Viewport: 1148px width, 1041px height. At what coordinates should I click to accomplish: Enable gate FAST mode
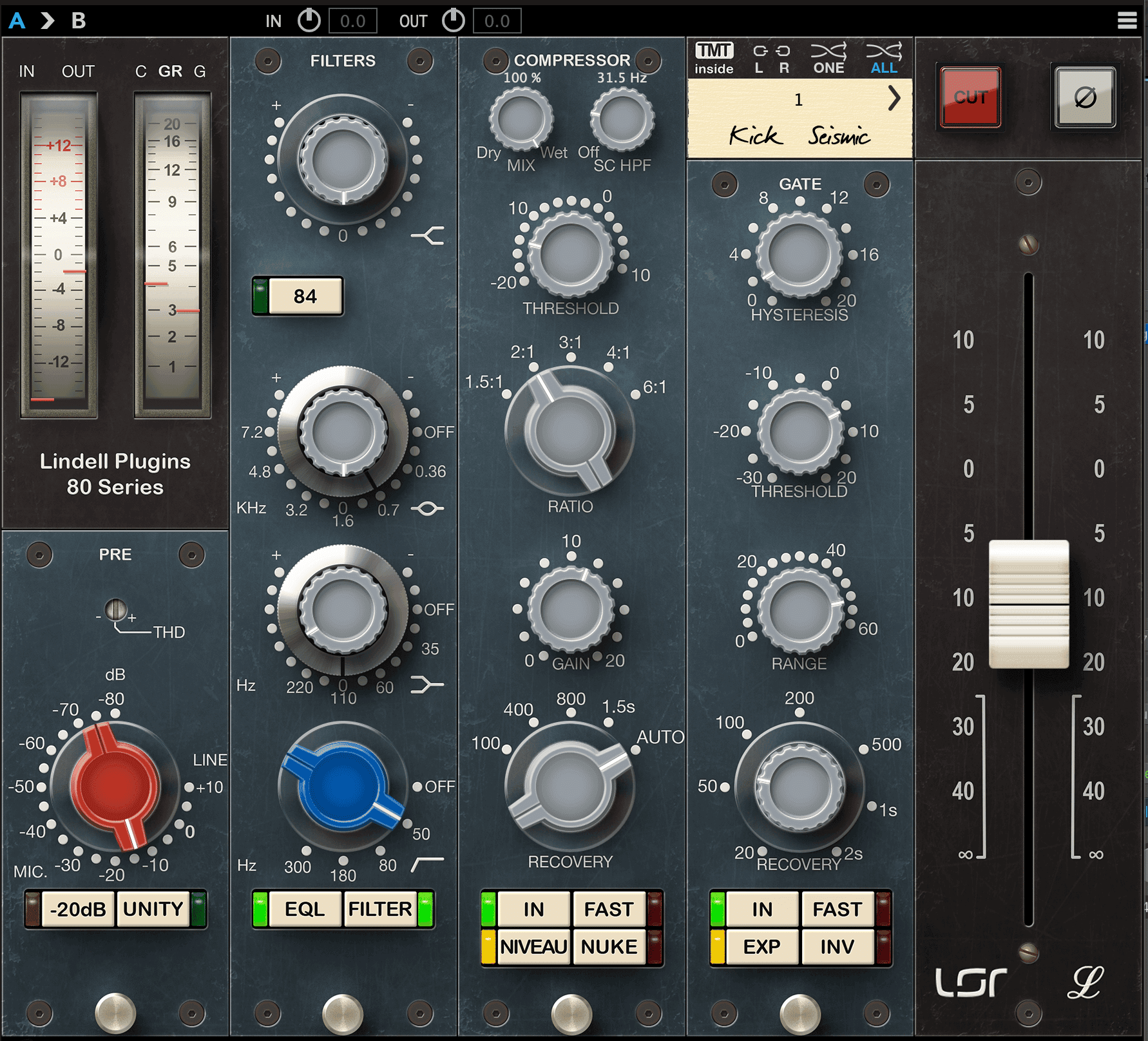tap(837, 909)
